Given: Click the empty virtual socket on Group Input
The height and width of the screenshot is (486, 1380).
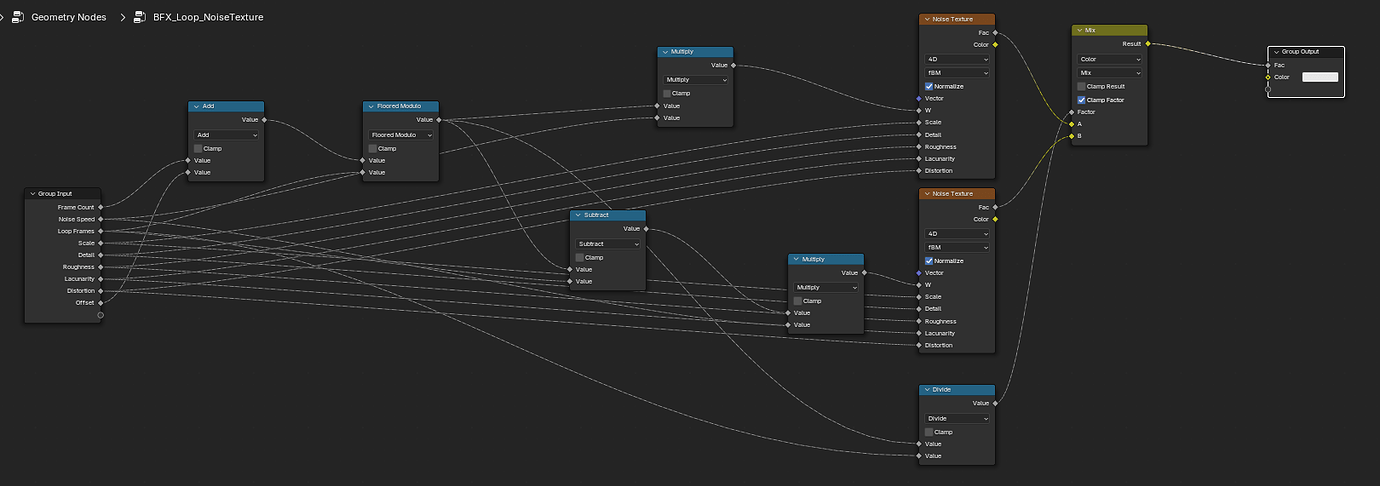Looking at the screenshot, I should (x=101, y=315).
